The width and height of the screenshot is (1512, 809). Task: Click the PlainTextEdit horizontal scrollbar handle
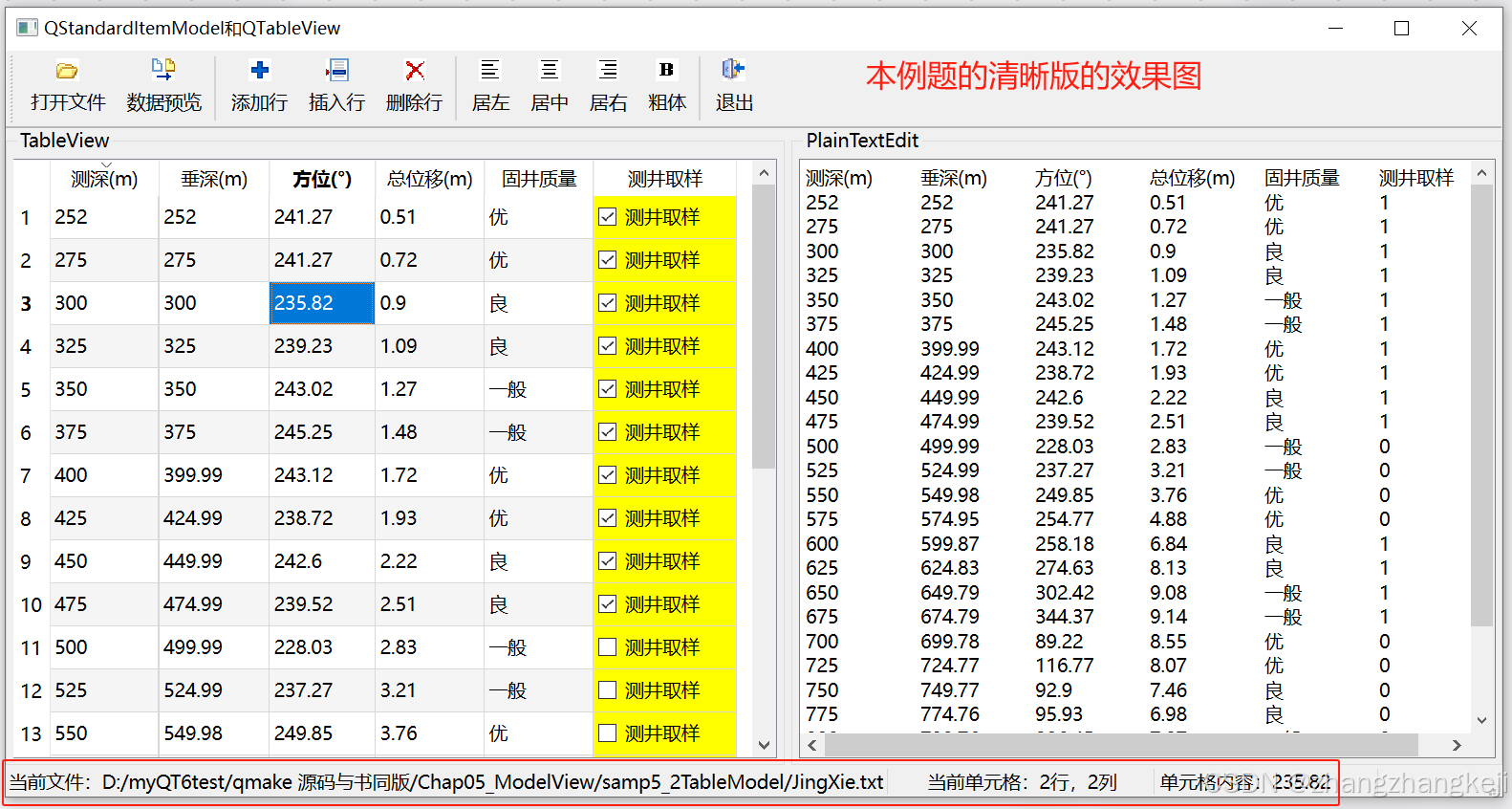[1121, 745]
